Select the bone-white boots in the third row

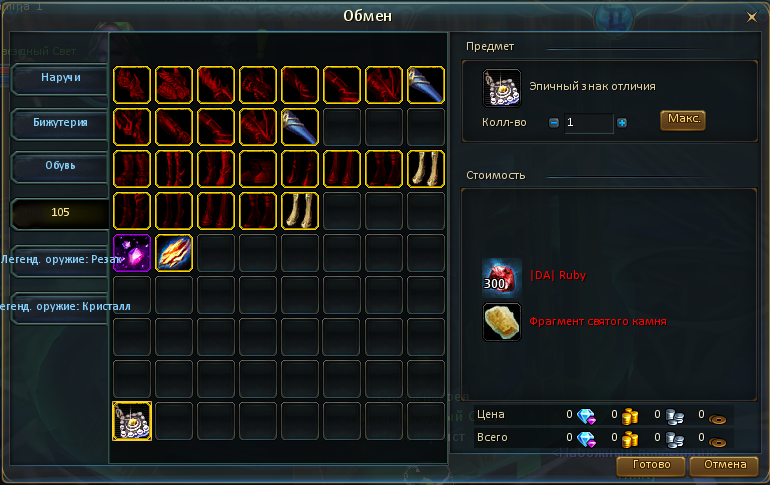pos(426,169)
